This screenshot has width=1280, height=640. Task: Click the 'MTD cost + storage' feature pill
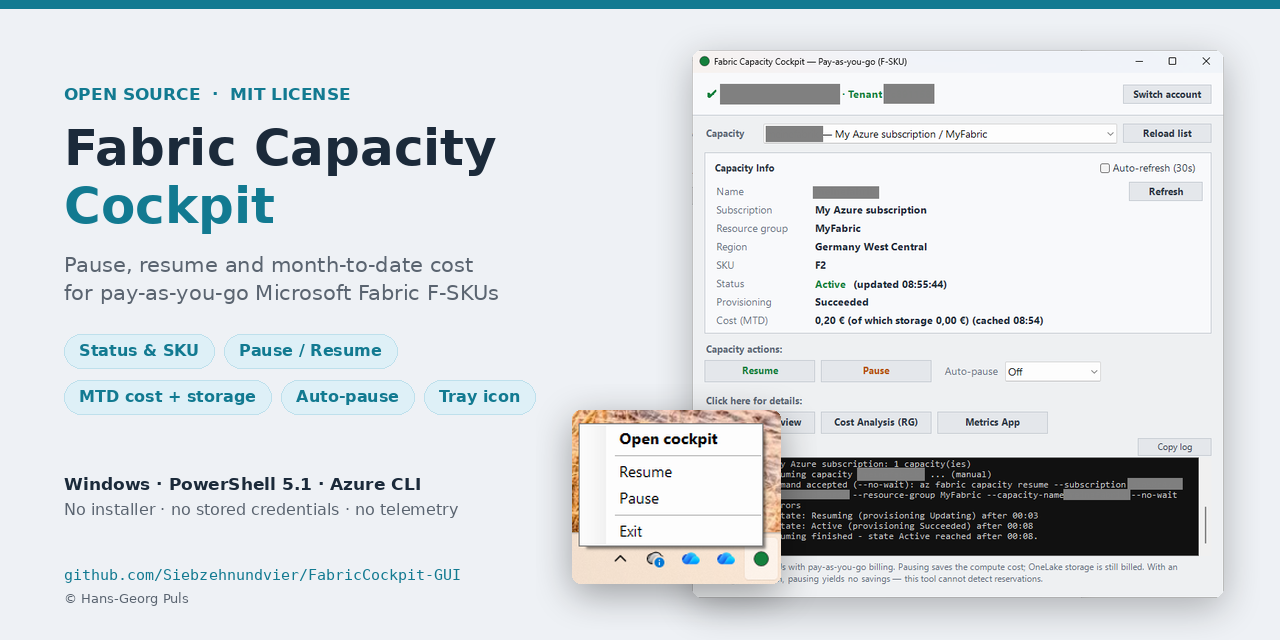[x=168, y=397]
